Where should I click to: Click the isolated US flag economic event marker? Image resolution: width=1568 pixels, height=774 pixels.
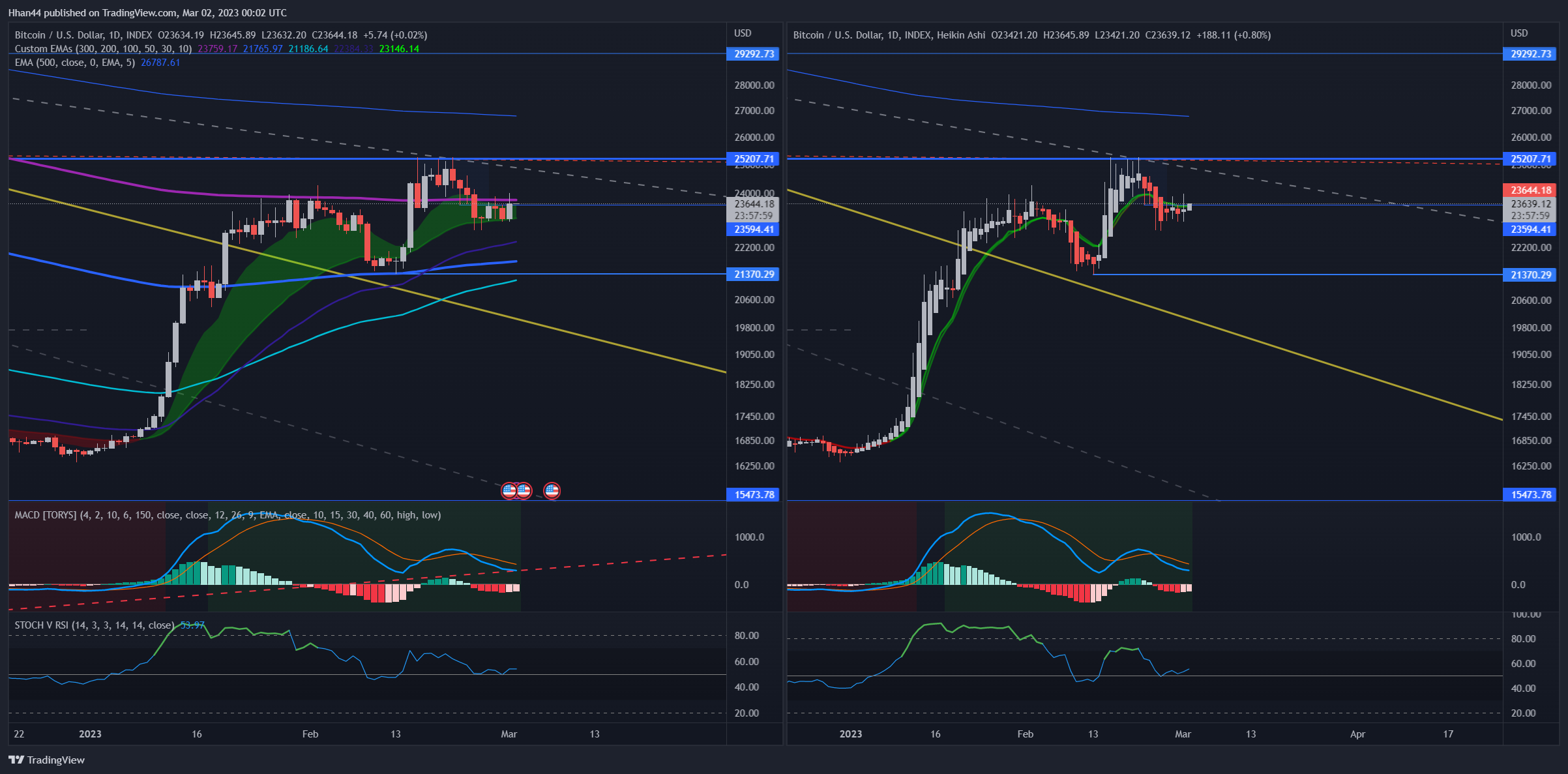click(x=552, y=490)
